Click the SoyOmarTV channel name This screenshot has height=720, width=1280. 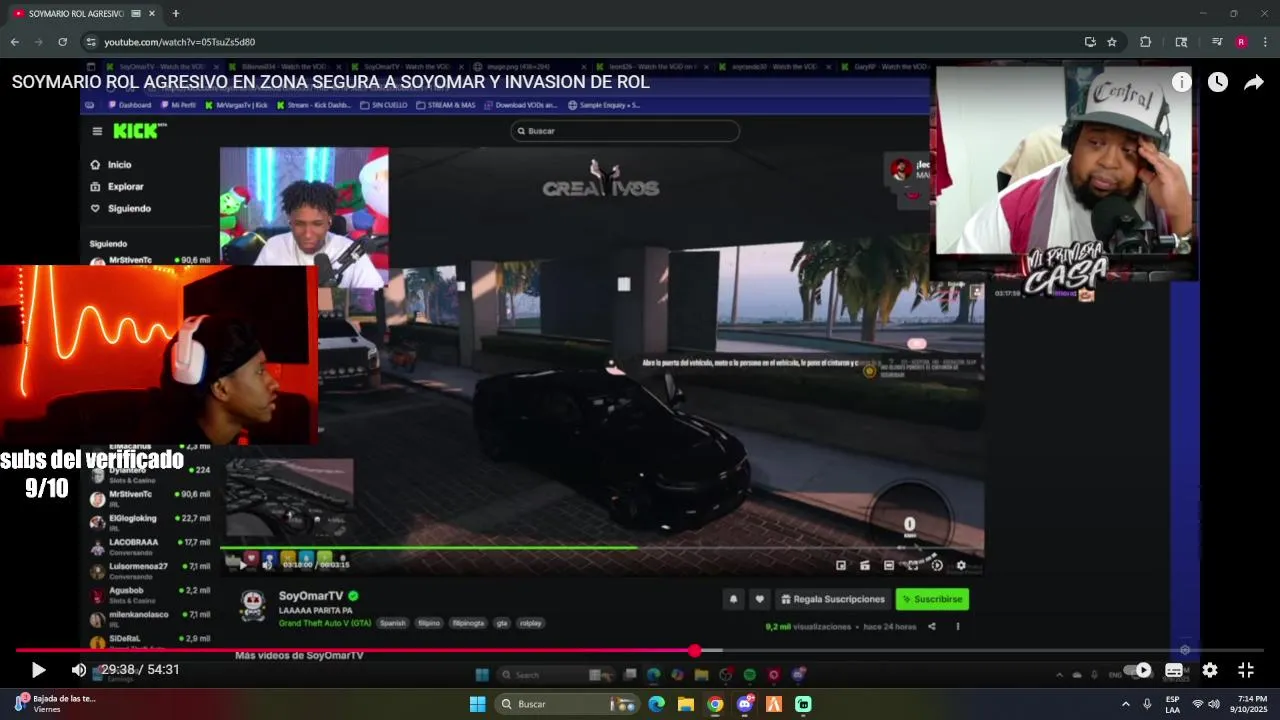[x=311, y=596]
